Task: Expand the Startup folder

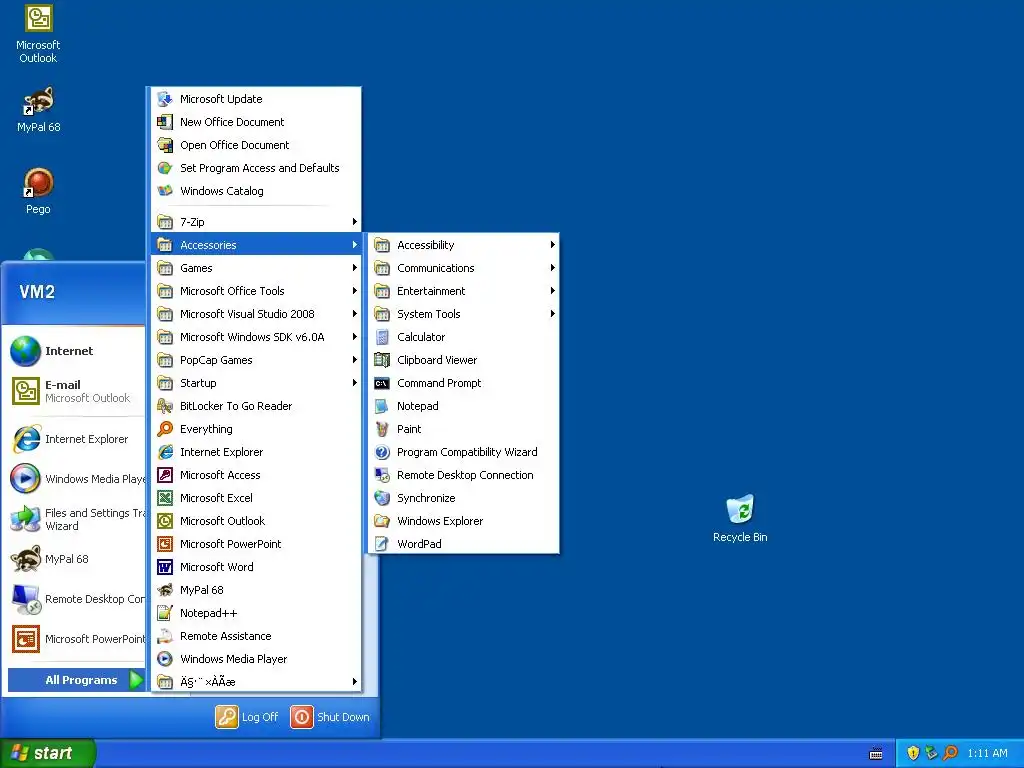Action: (257, 383)
